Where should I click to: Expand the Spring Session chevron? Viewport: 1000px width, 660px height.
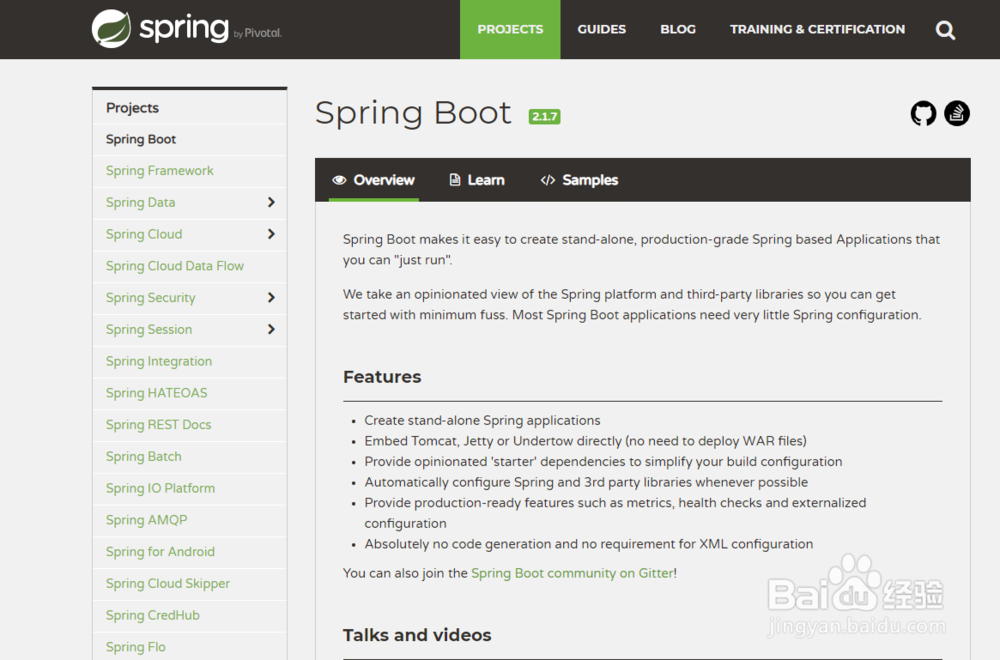click(271, 330)
